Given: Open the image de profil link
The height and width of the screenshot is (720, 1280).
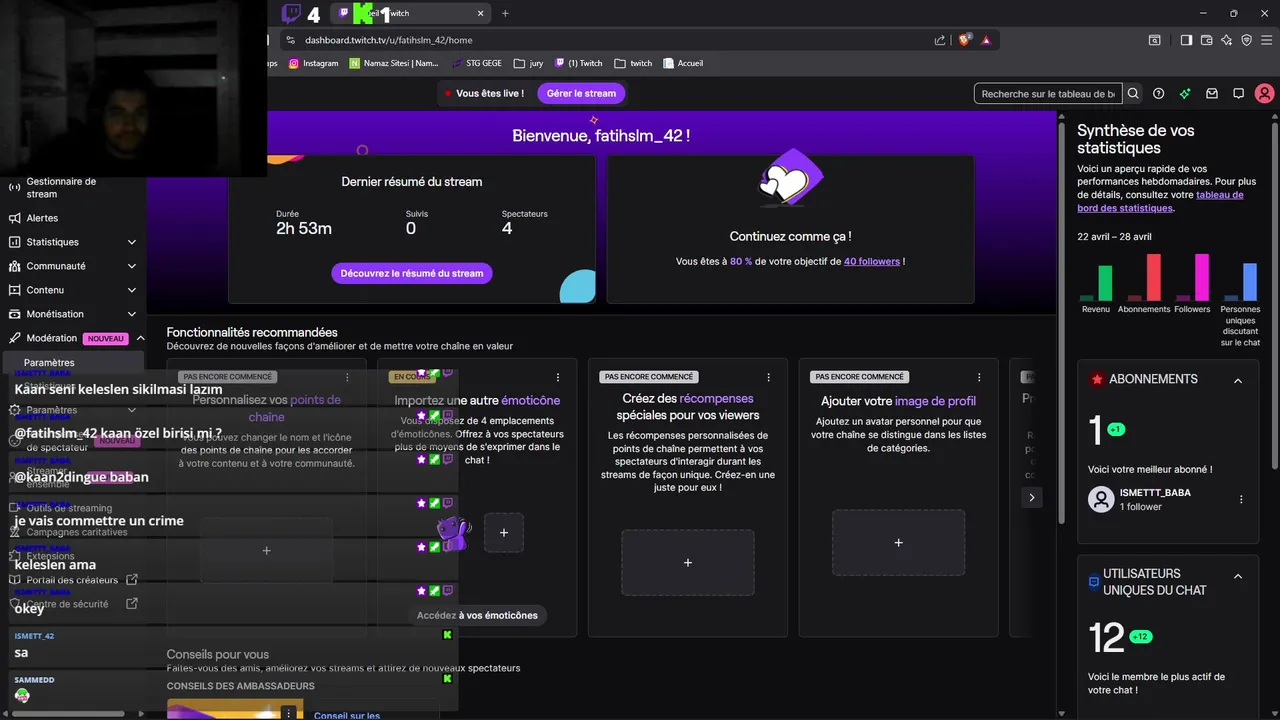Looking at the screenshot, I should click(x=935, y=400).
